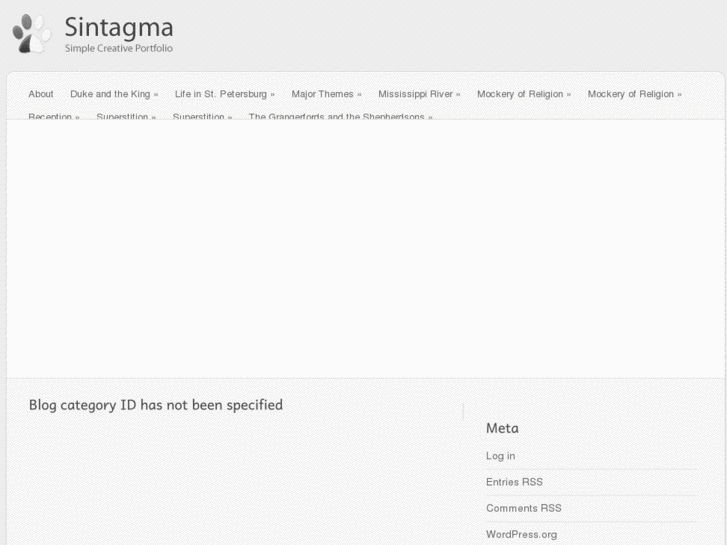Viewport: 727px width, 545px height.
Task: Visit the WordPress.org link
Action: [x=521, y=534]
